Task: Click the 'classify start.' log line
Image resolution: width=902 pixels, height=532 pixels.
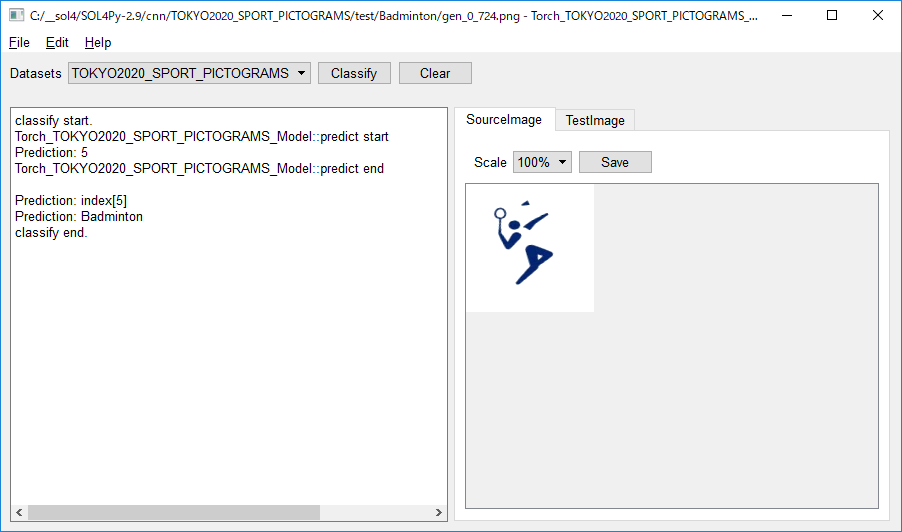Action: point(53,120)
